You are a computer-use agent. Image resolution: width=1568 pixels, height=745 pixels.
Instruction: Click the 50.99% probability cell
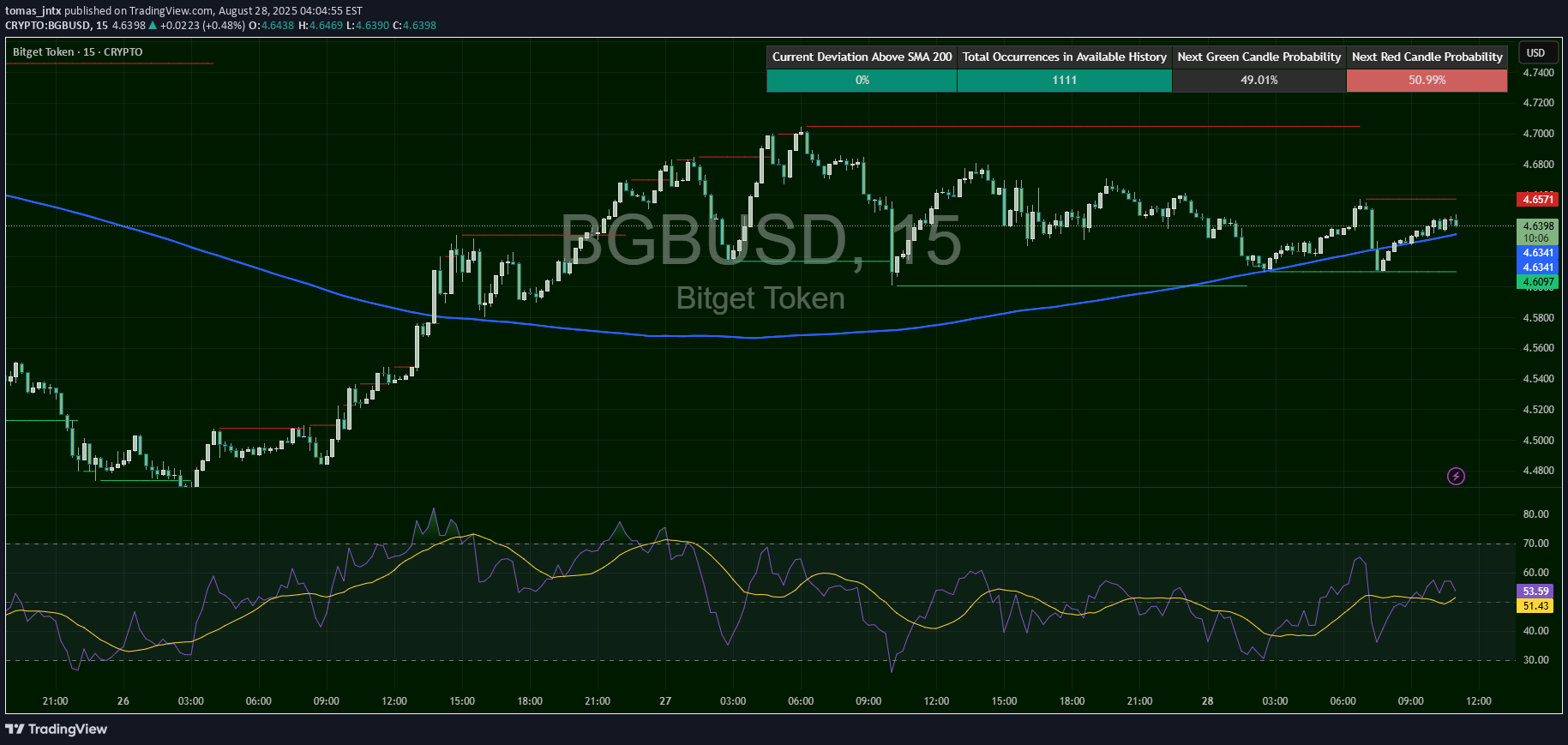click(x=1427, y=80)
